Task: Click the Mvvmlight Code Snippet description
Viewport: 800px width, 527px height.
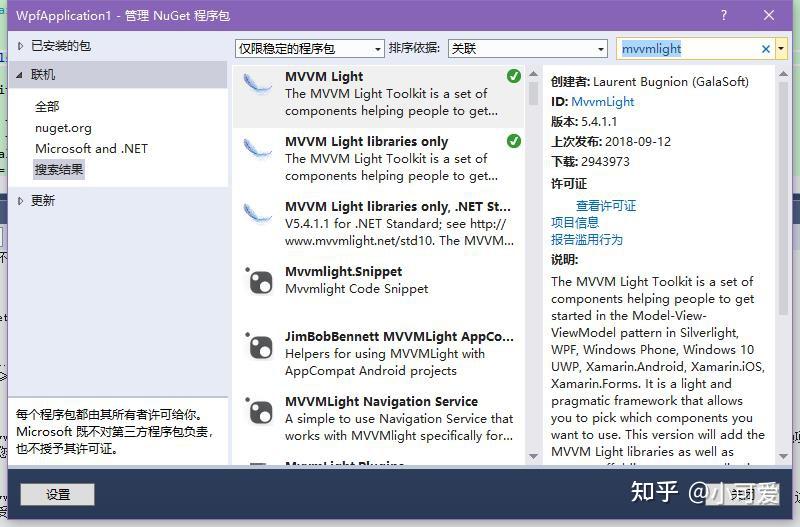Action: point(356,289)
